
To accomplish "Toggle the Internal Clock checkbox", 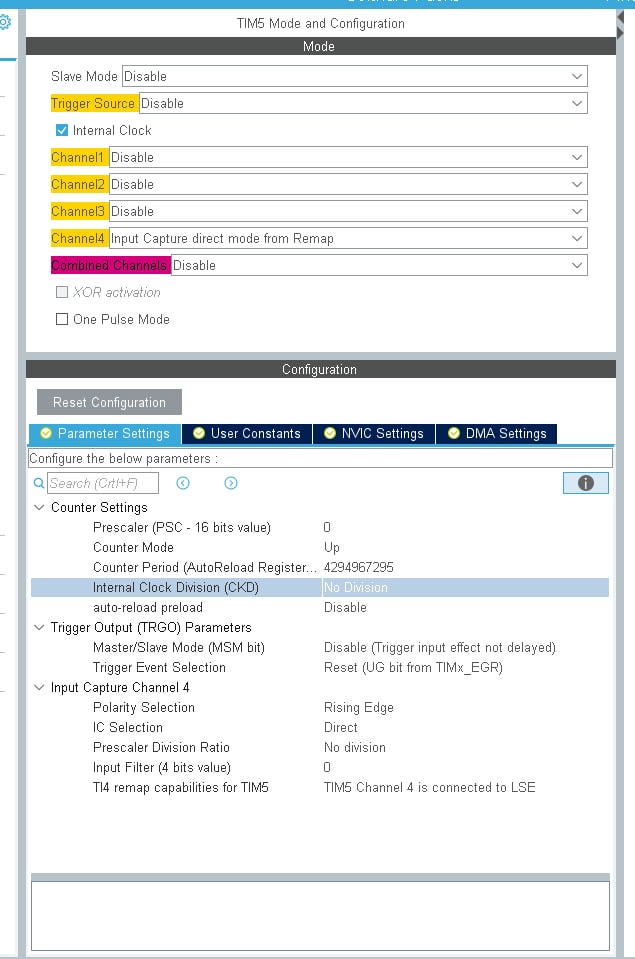I will pos(62,130).
